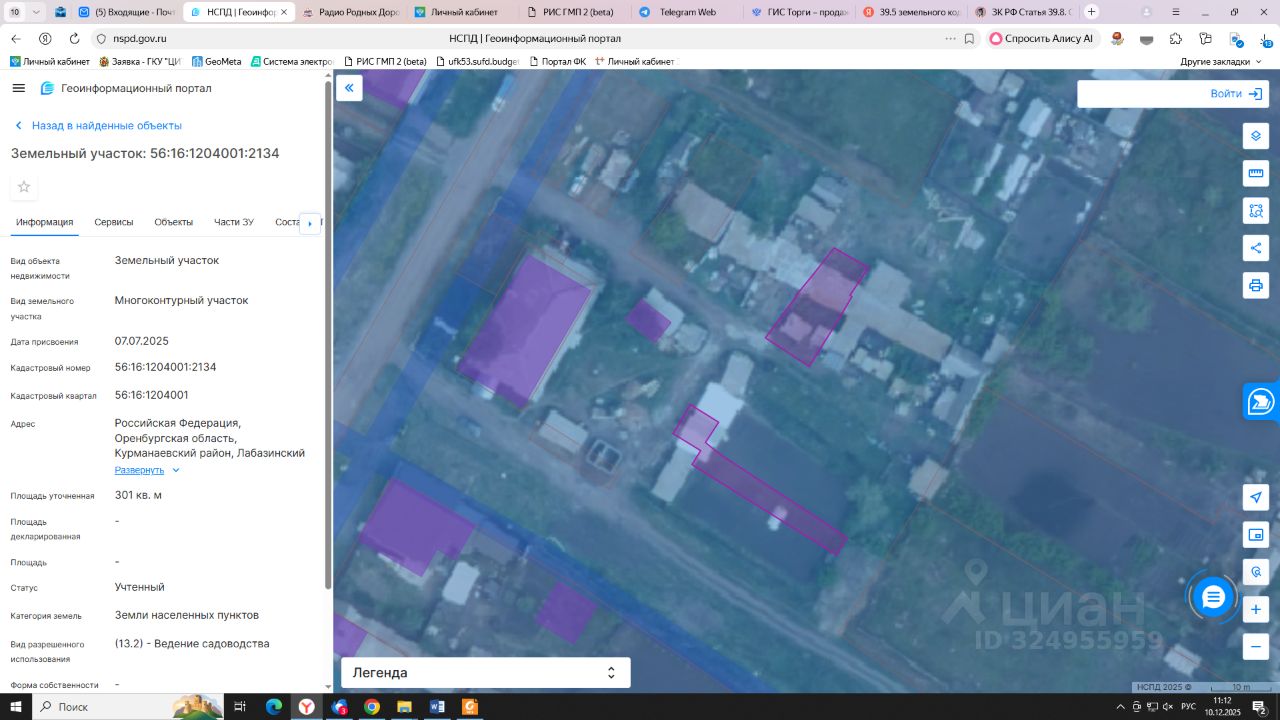Switch to the ГИС Торги browser tab
This screenshot has width=1280, height=720.
(x=799, y=12)
